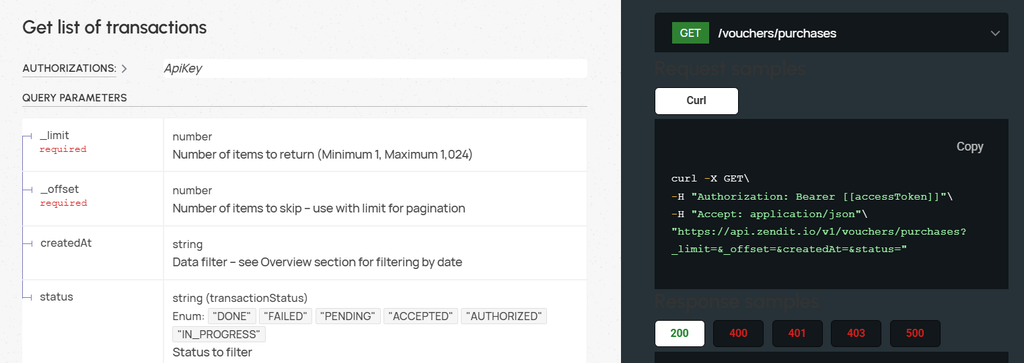Click the Authorization Bearer header line
This screenshot has height=363, width=1024.
(812, 196)
